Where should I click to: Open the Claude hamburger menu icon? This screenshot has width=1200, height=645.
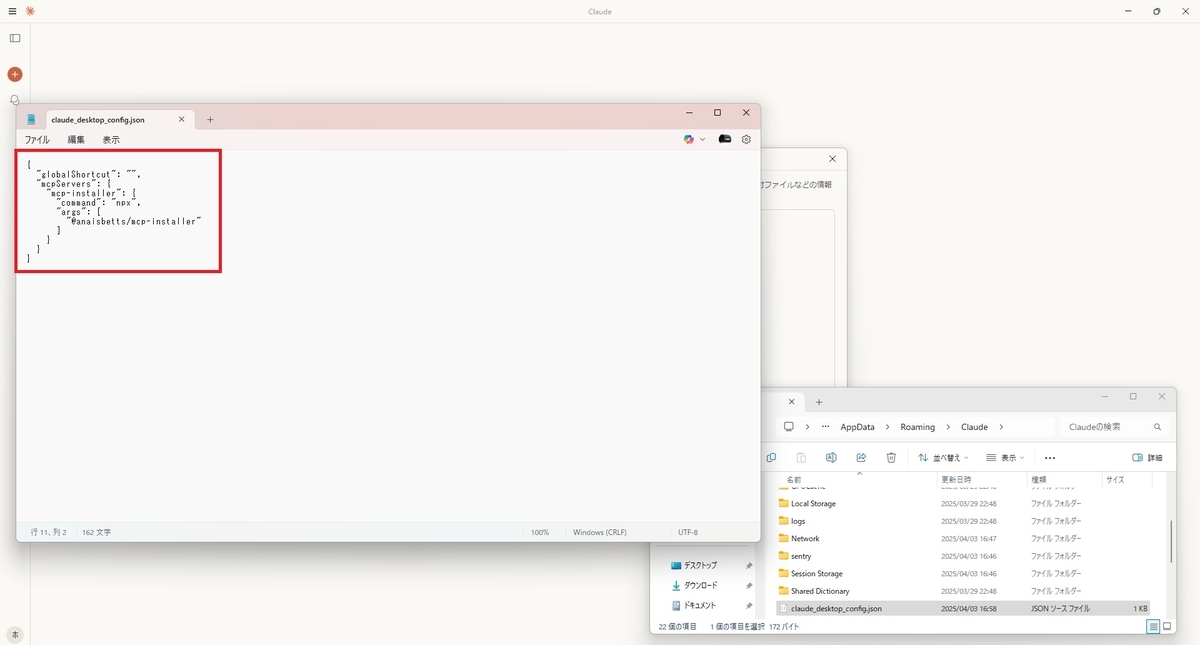tap(11, 11)
